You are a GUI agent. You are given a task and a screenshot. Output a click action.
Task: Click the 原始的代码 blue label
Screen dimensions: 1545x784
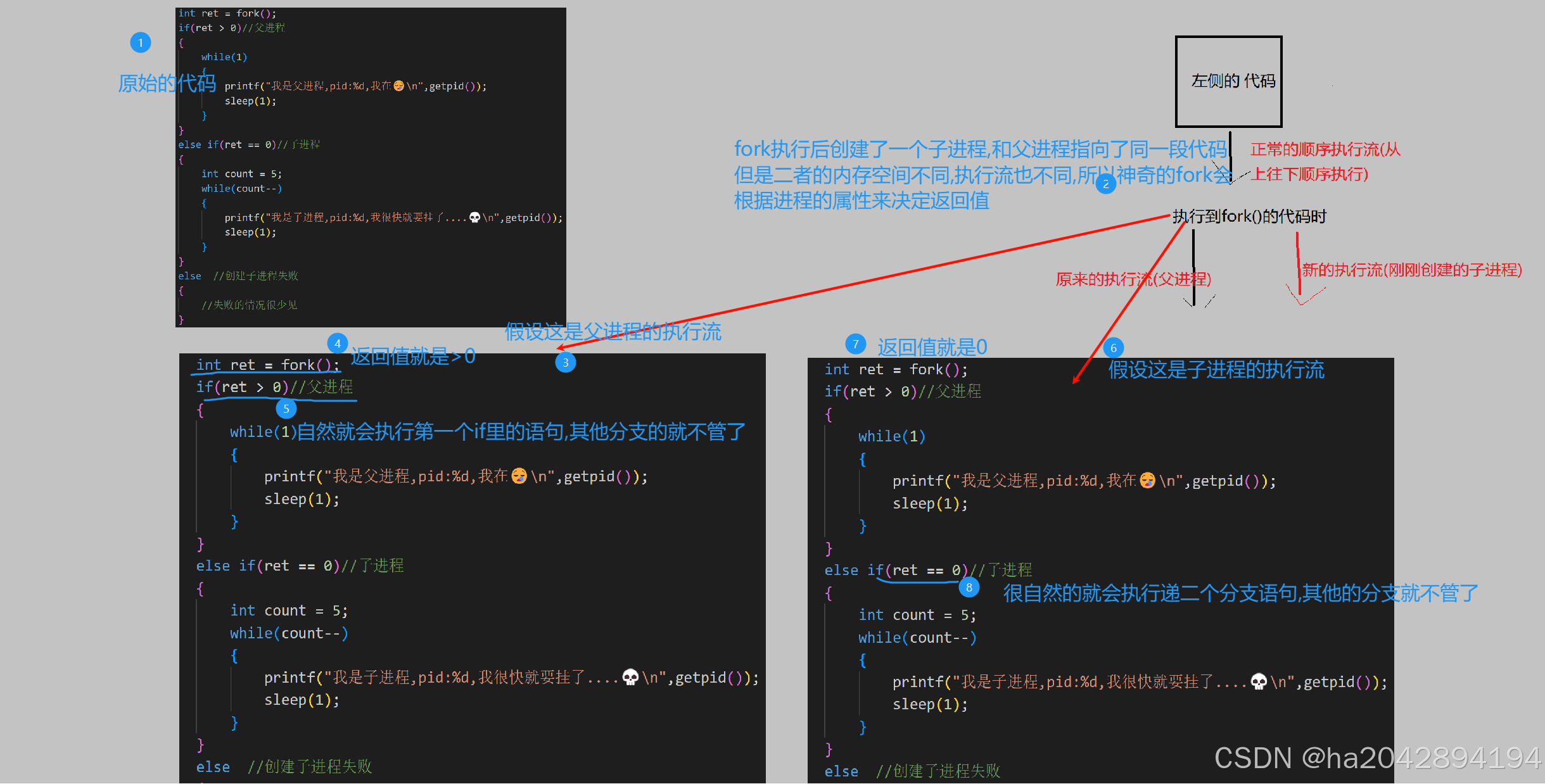coord(167,83)
